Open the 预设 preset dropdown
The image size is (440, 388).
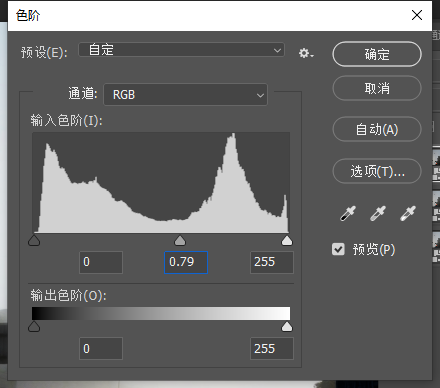[181, 50]
